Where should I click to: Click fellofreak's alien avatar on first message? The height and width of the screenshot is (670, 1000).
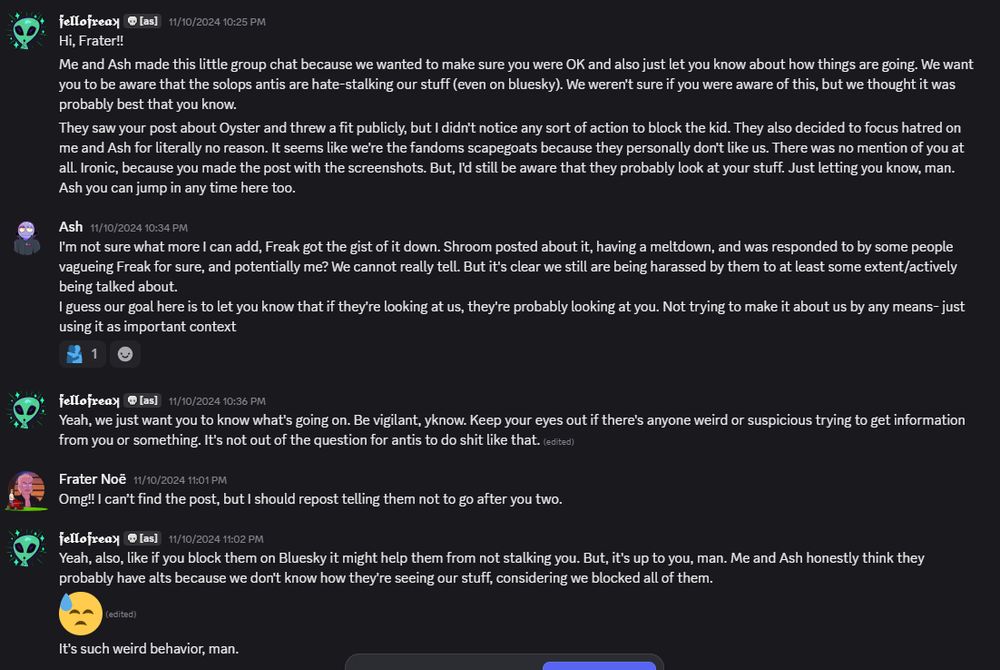click(x=26, y=31)
